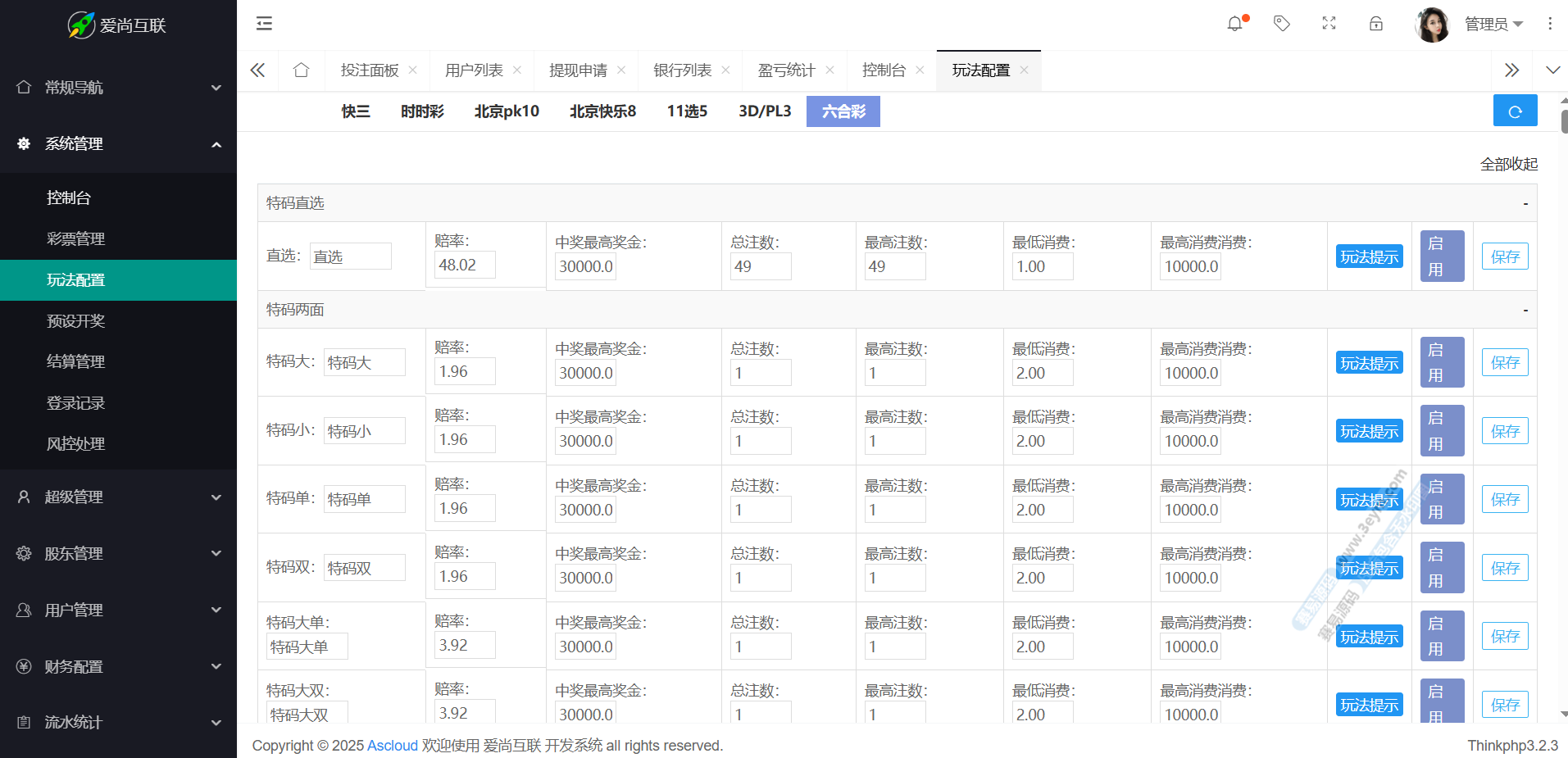
Task: Save the 特码小 row settings
Action: [x=1504, y=431]
